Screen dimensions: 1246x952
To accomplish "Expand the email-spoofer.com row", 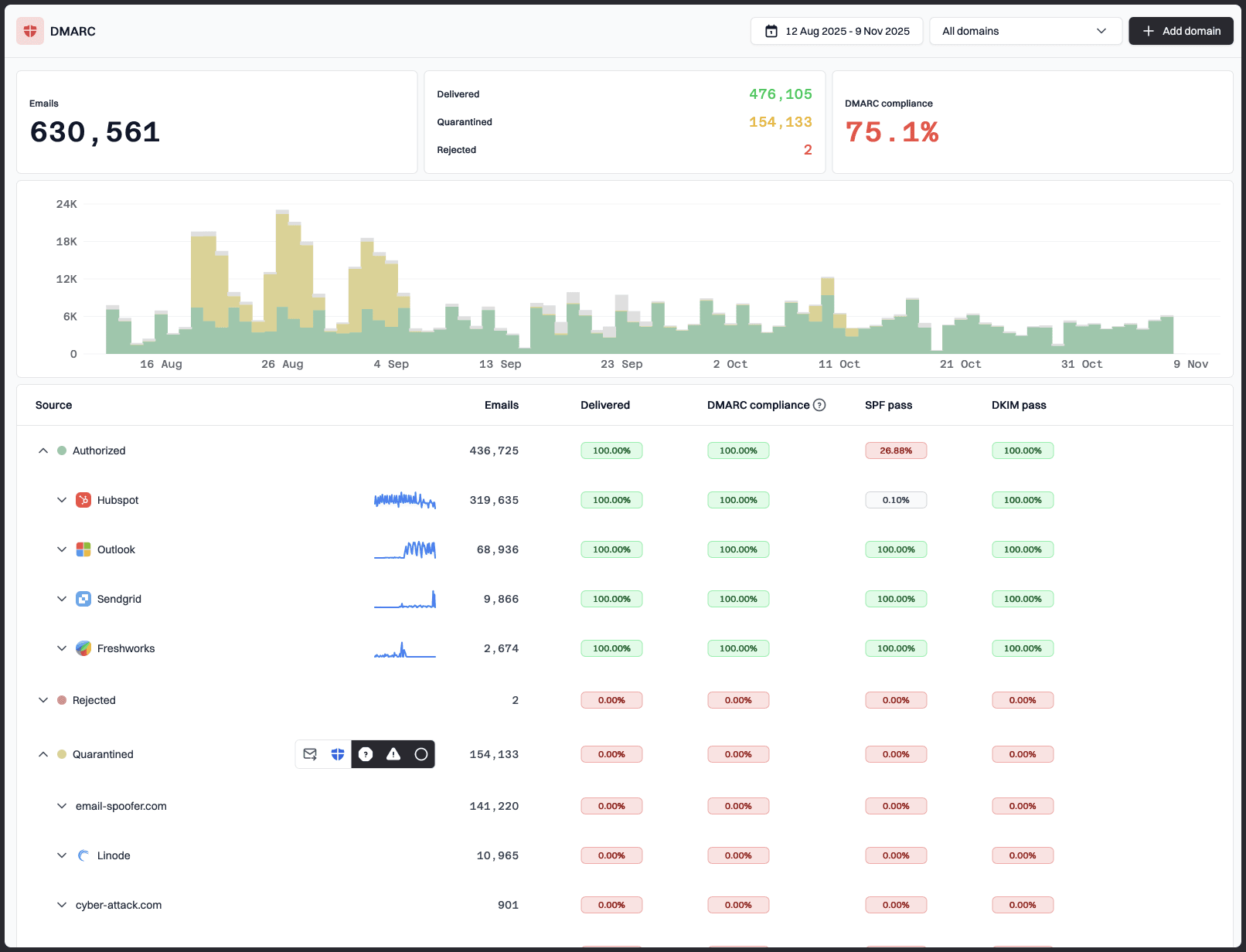I will [x=62, y=806].
